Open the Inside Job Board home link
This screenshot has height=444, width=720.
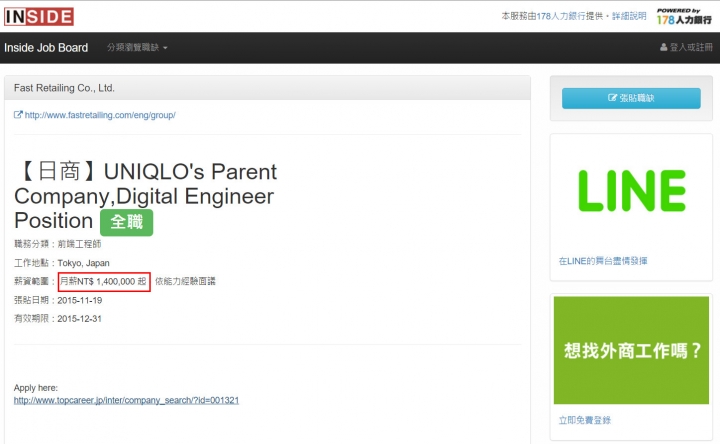[x=46, y=48]
